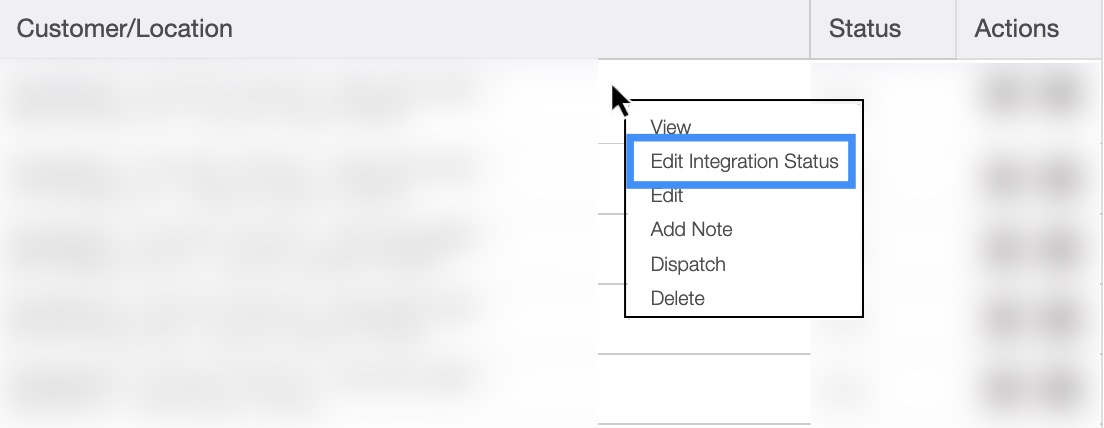Select Edit Integration Status menu option
The width and height of the screenshot is (1104, 428).
click(743, 161)
